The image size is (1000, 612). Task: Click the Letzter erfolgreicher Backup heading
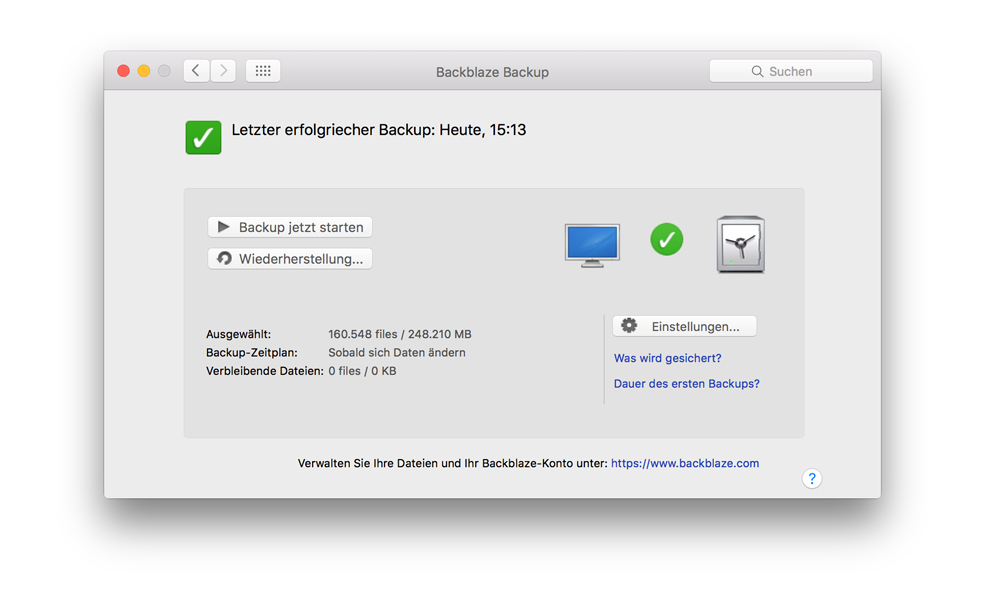click(x=379, y=130)
